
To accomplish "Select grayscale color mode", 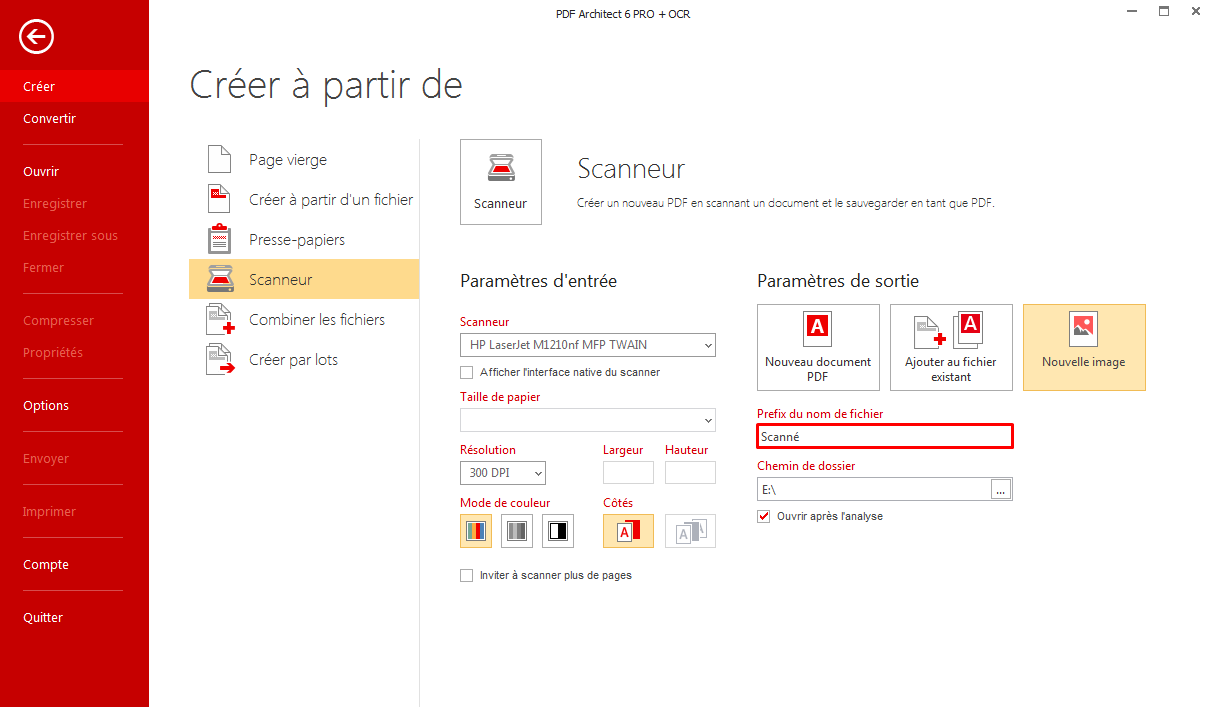I will pyautogui.click(x=517, y=531).
